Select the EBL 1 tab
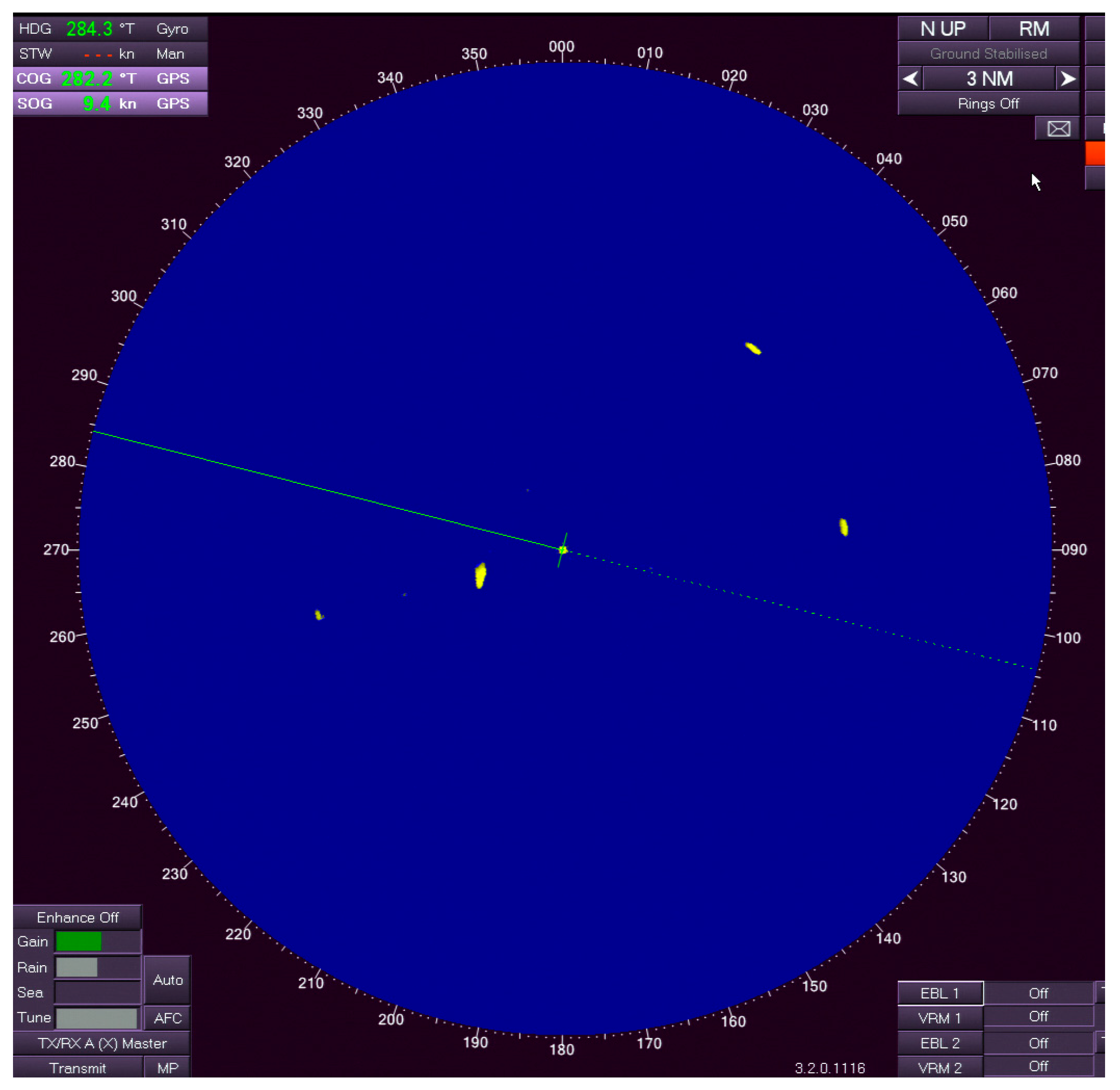 pyautogui.click(x=940, y=993)
